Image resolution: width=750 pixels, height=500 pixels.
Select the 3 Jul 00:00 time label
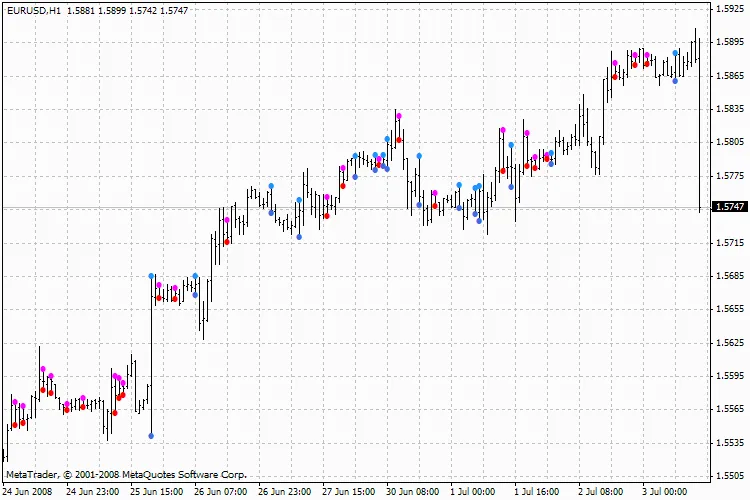click(x=662, y=492)
